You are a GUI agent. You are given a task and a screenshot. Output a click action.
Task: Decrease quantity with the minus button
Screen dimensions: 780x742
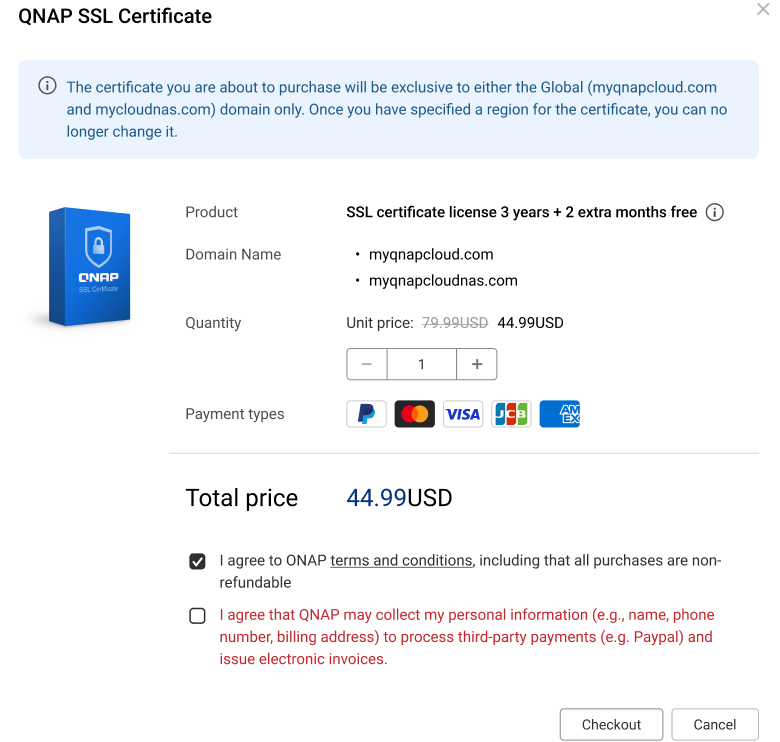[x=367, y=364]
